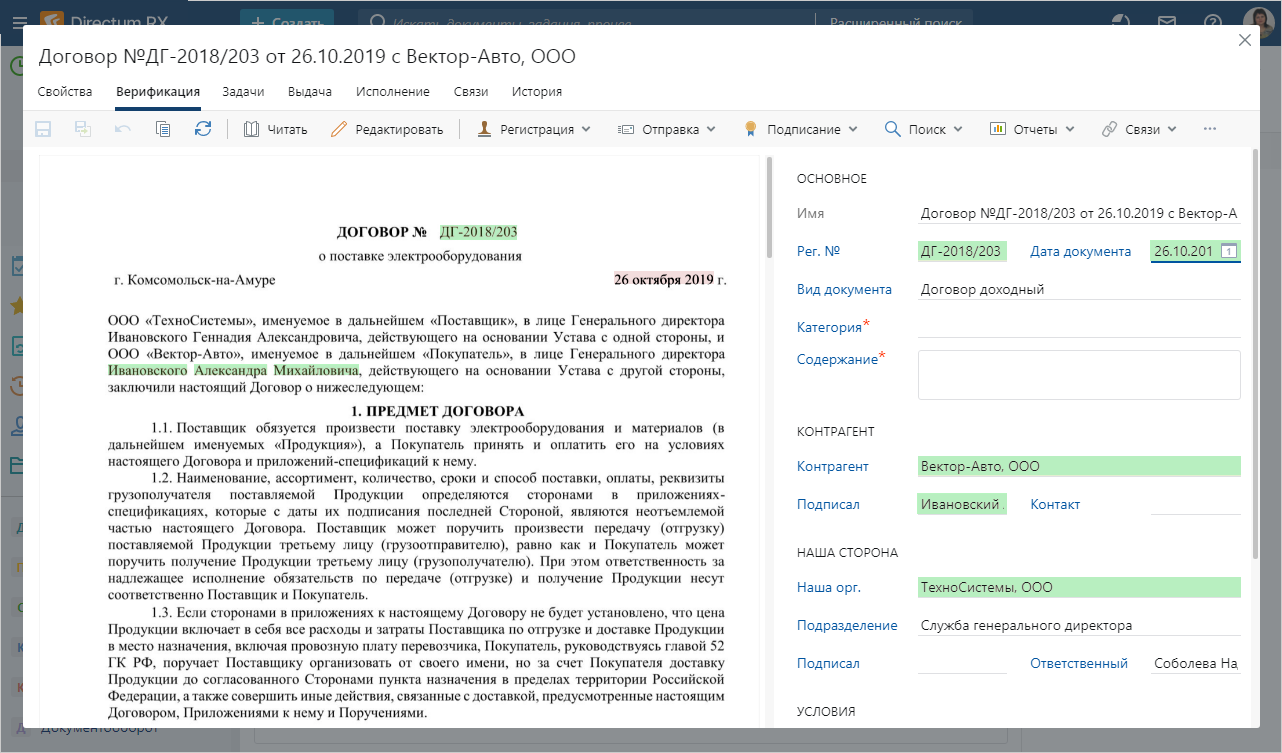Expand the Отправка dropdown menu

(667, 129)
